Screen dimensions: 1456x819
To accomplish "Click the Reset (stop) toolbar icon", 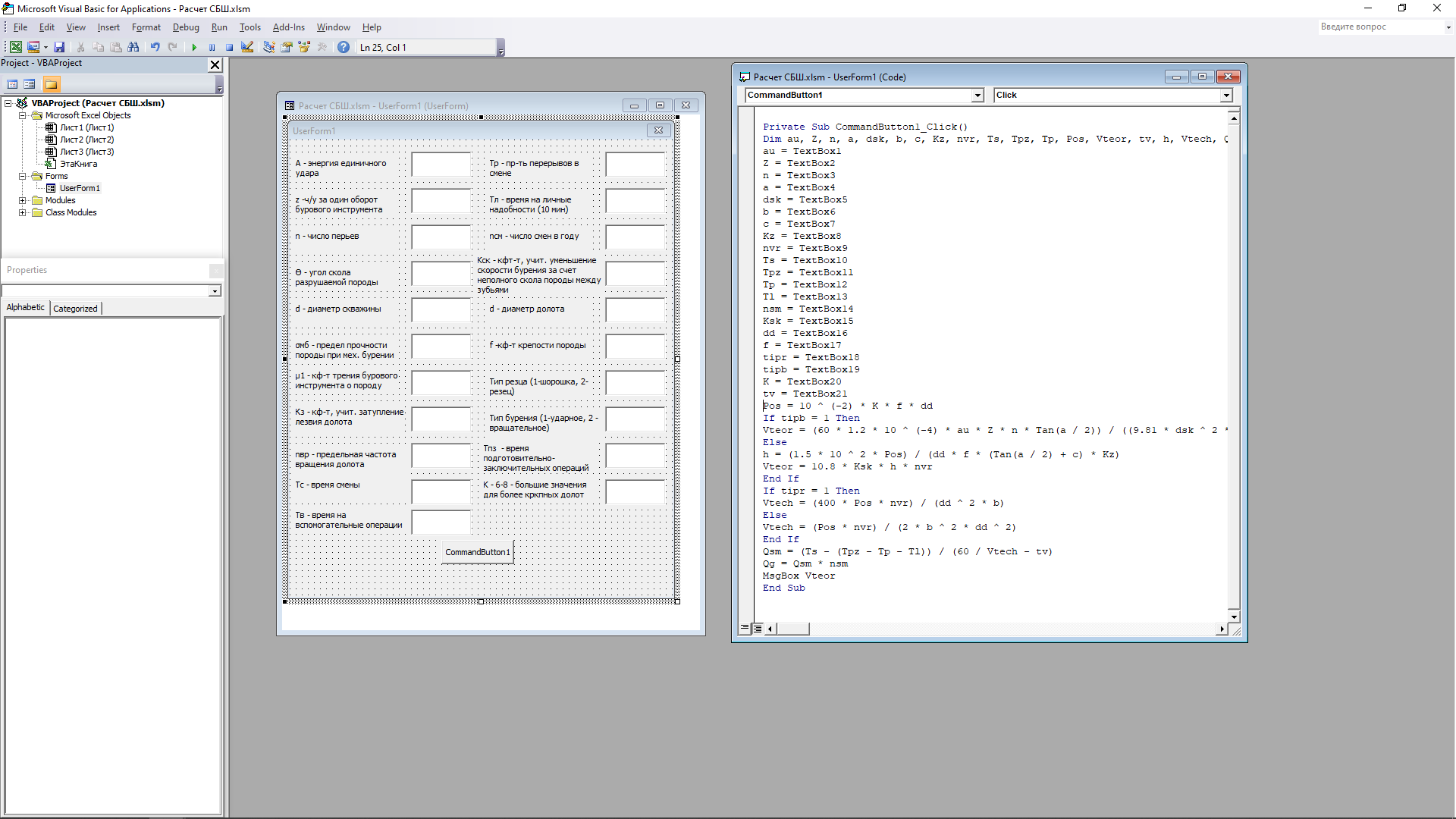I will click(229, 47).
